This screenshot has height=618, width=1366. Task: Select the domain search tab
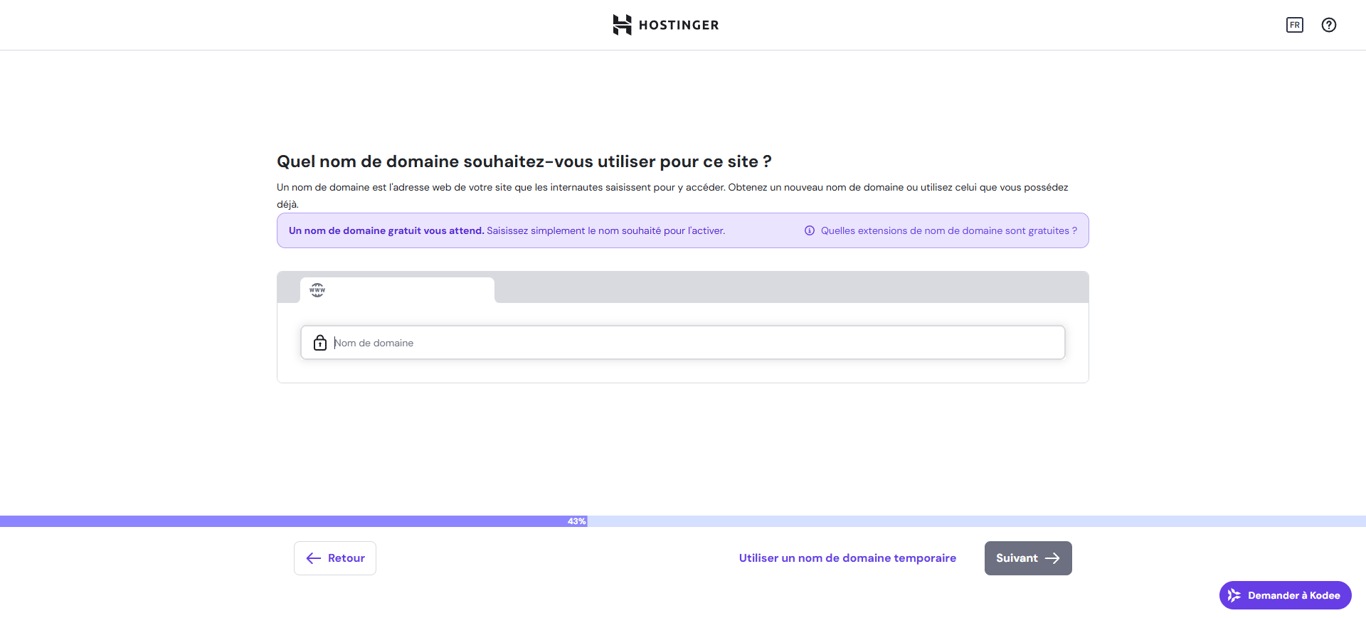(x=397, y=289)
